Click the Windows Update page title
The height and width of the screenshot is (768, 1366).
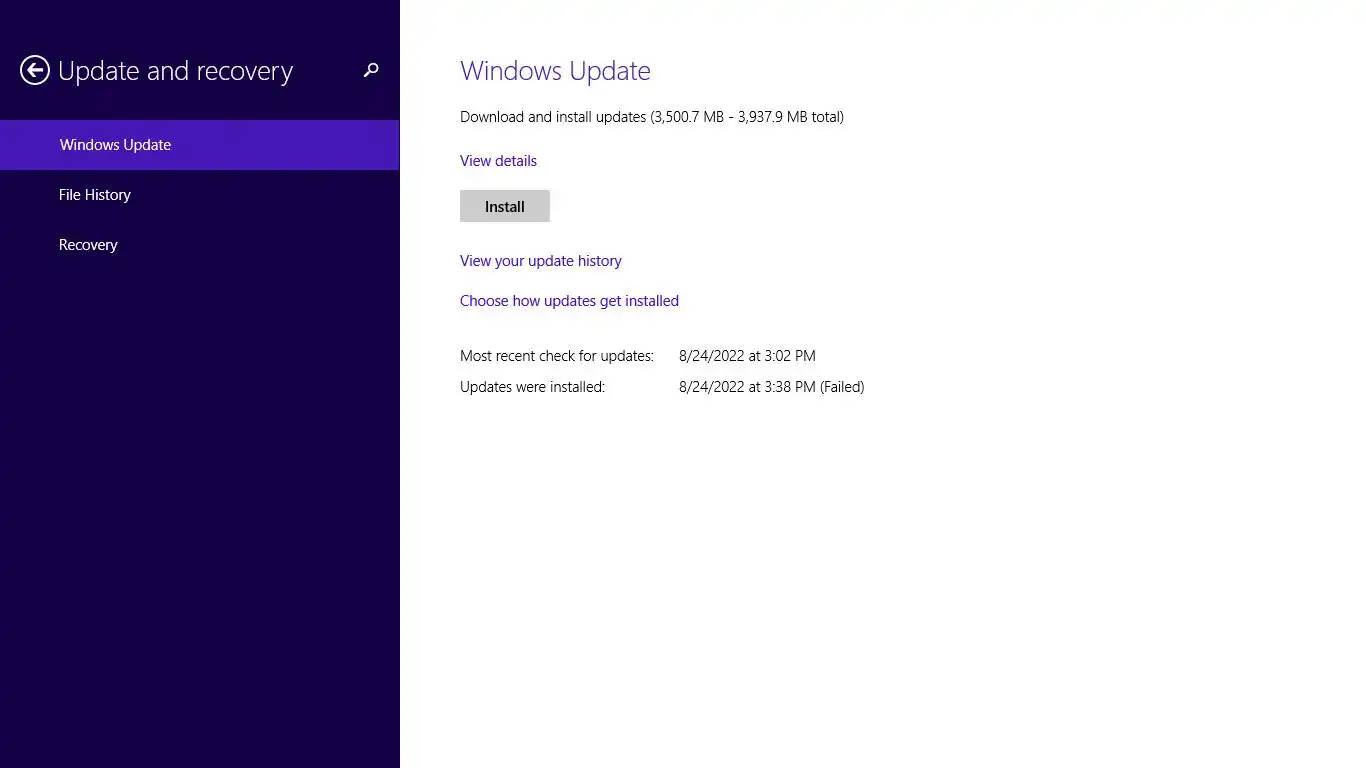pyautogui.click(x=555, y=71)
